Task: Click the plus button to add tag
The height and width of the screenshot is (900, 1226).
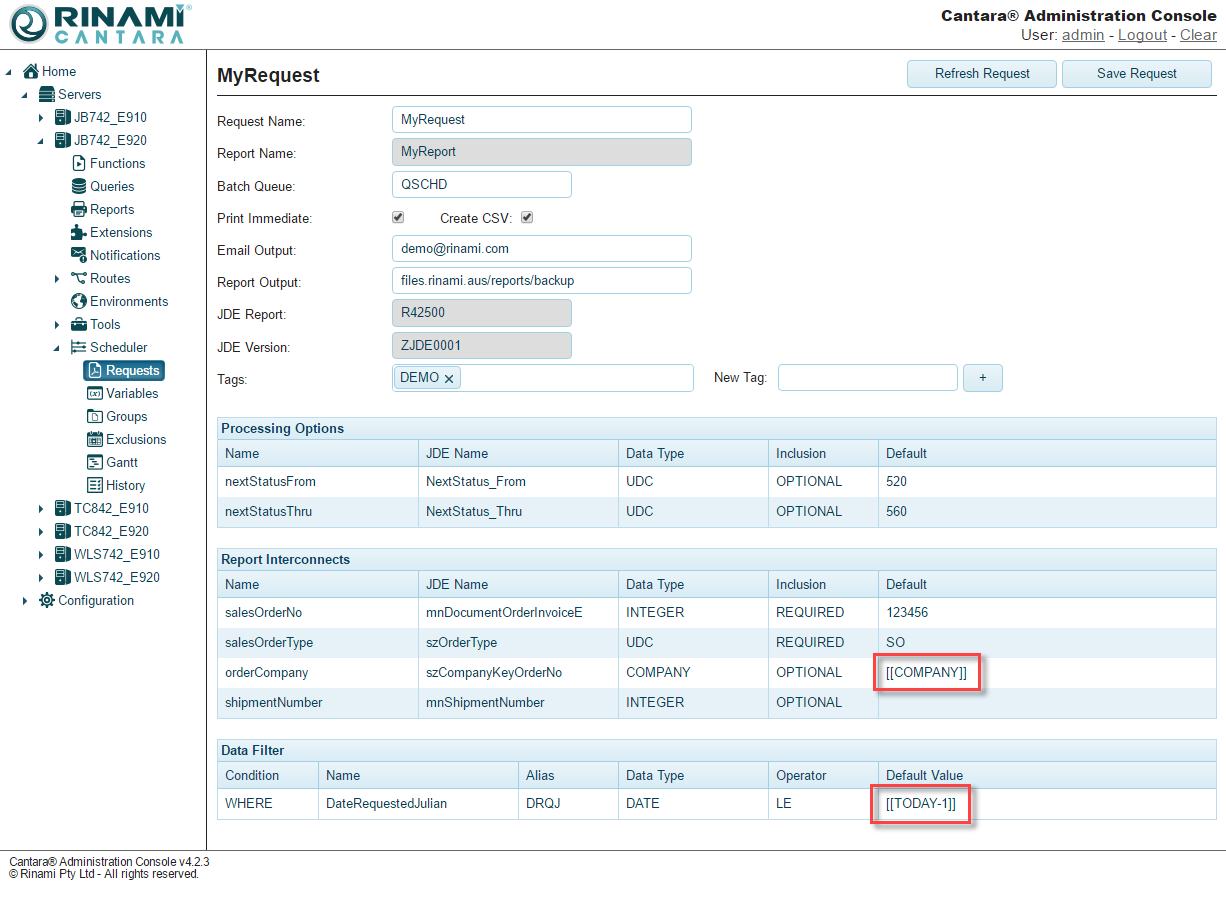Action: [x=982, y=377]
